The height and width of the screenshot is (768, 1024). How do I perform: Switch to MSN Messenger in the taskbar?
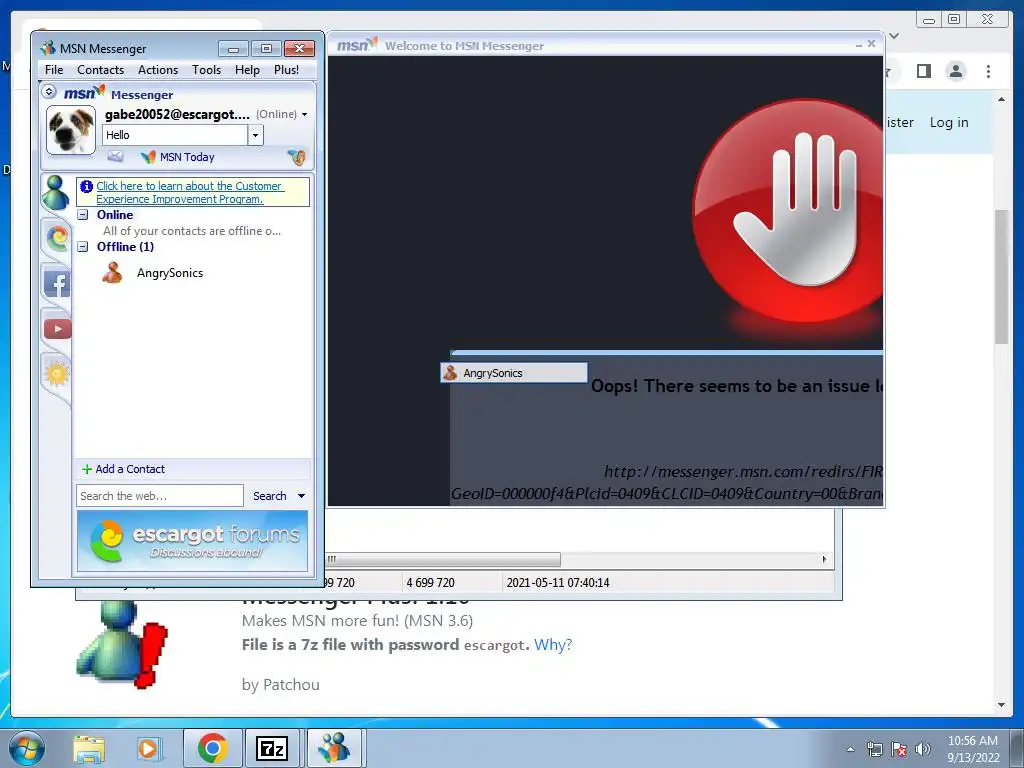(334, 748)
